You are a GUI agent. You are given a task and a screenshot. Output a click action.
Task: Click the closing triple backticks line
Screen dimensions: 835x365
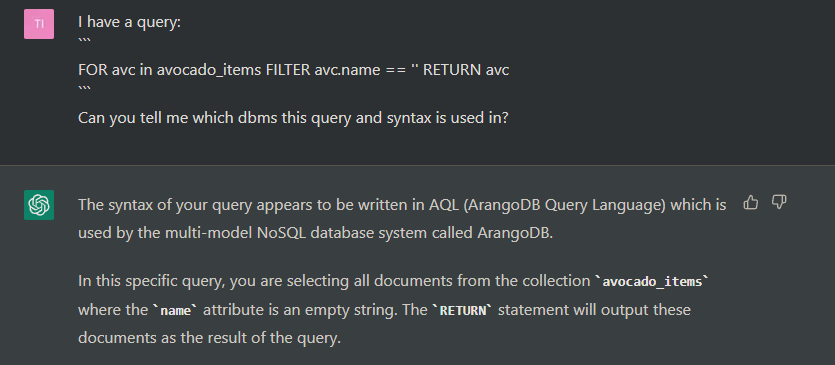[84, 90]
